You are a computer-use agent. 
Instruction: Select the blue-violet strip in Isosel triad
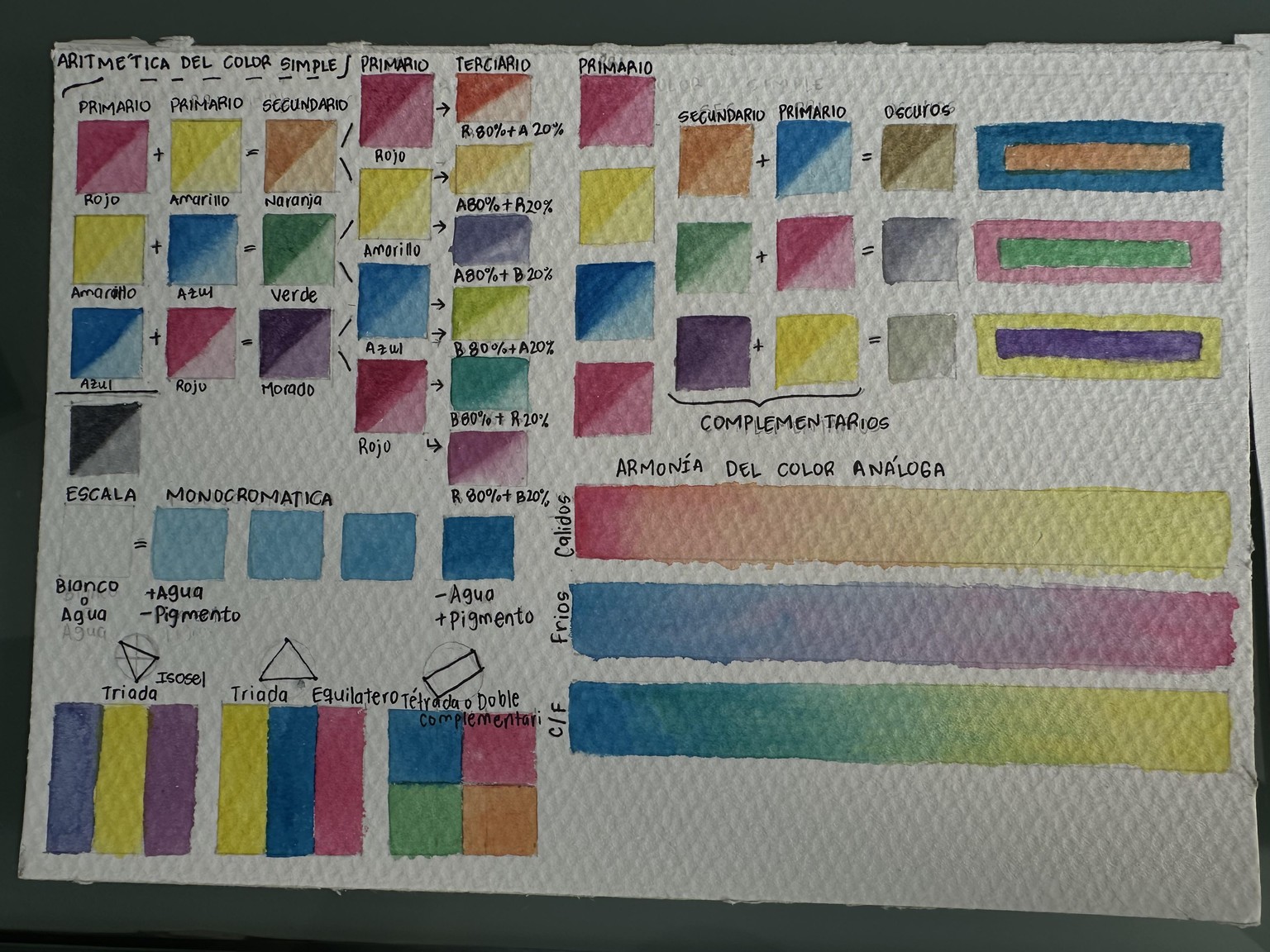(74, 778)
